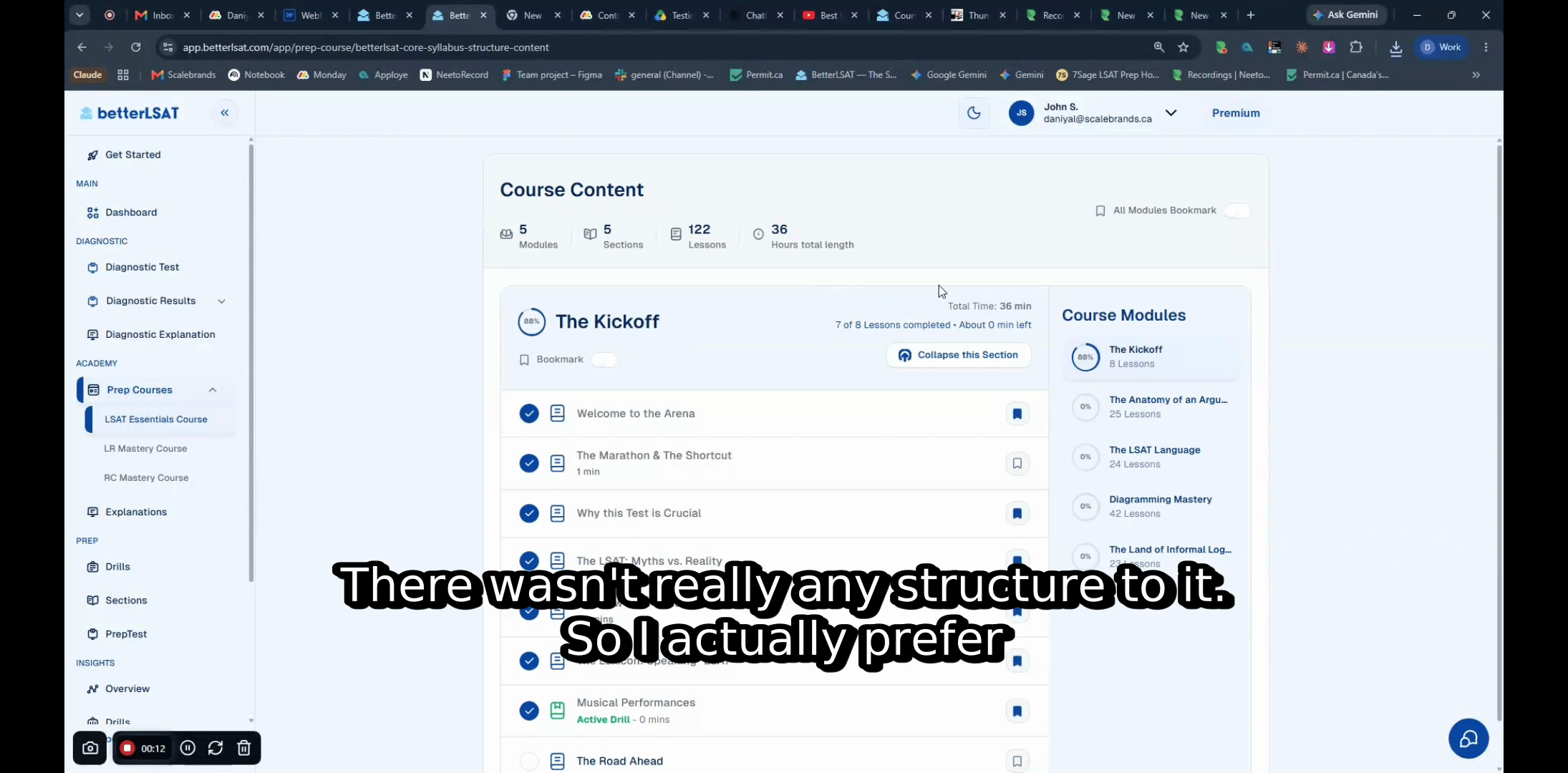This screenshot has height=773, width=1568.
Task: Take a screenshot with the camera icon
Action: coord(90,748)
